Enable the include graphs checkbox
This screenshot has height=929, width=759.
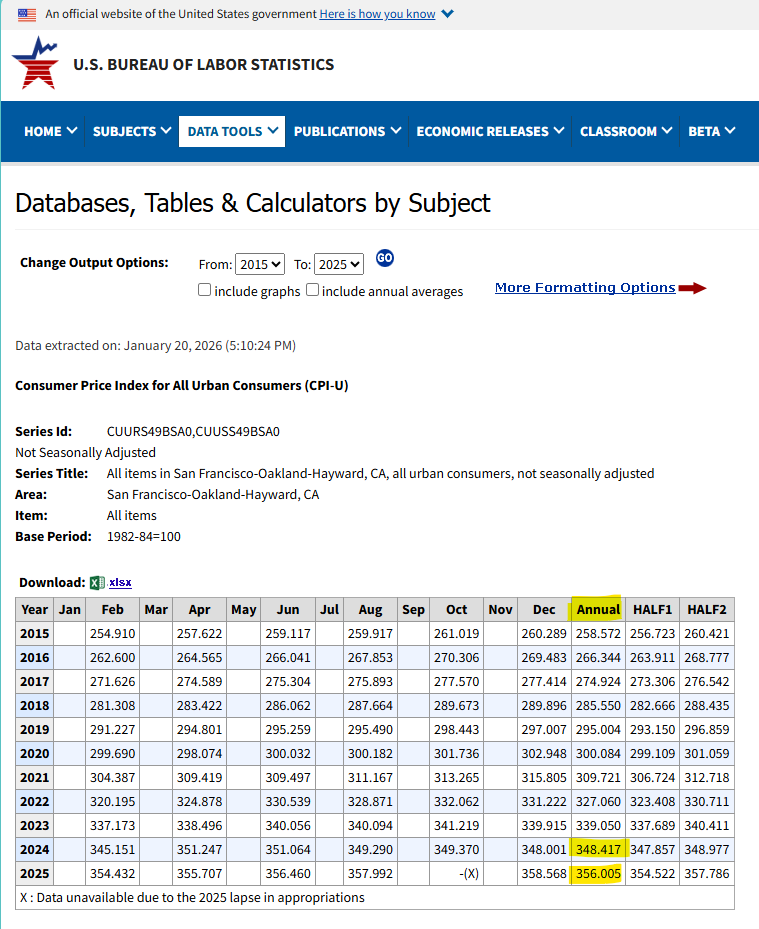[204, 290]
